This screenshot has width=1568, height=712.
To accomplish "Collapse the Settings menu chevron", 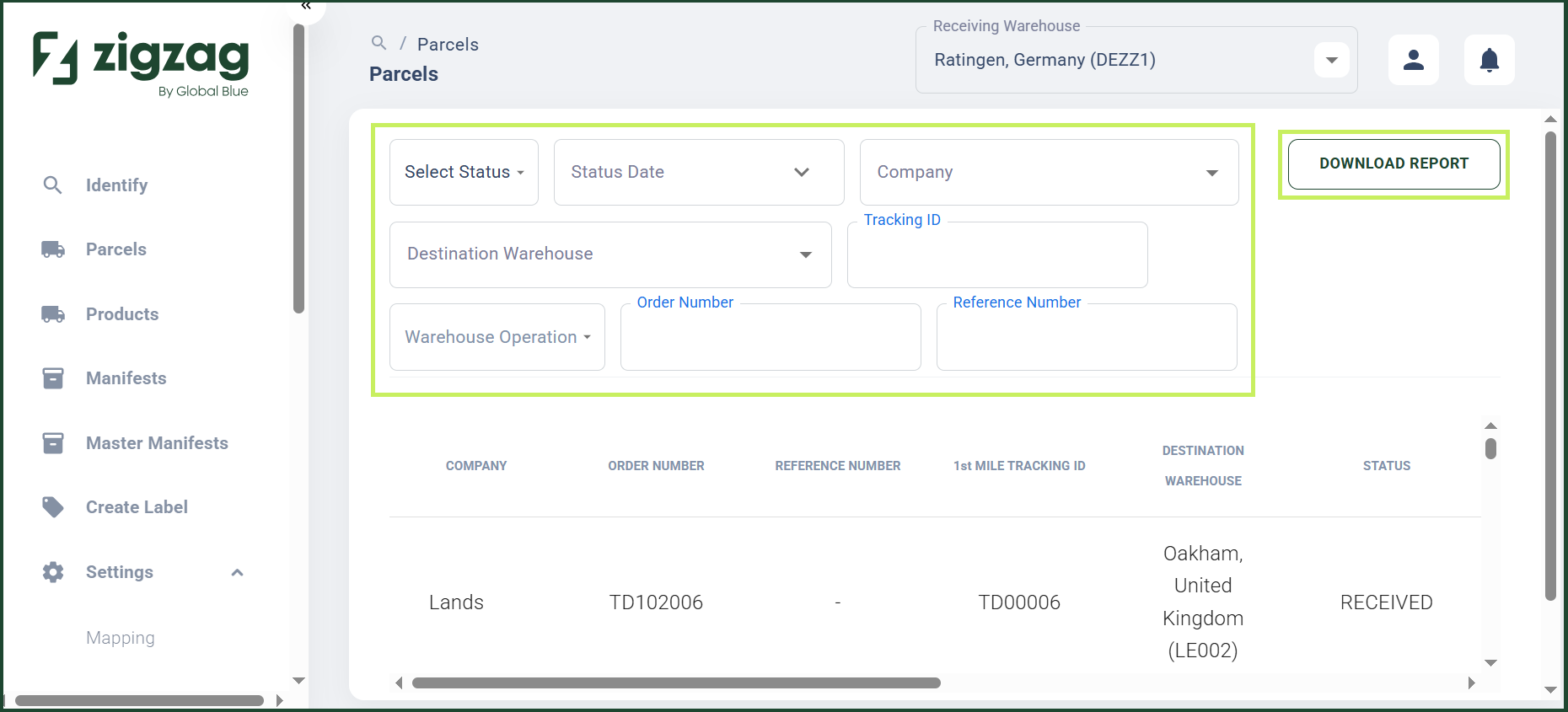I will (238, 572).
